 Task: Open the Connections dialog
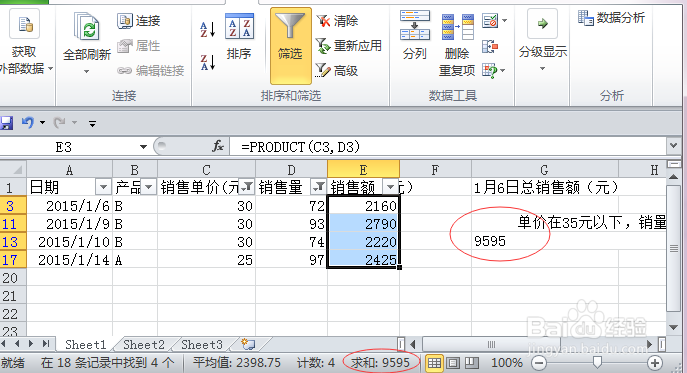tap(139, 21)
